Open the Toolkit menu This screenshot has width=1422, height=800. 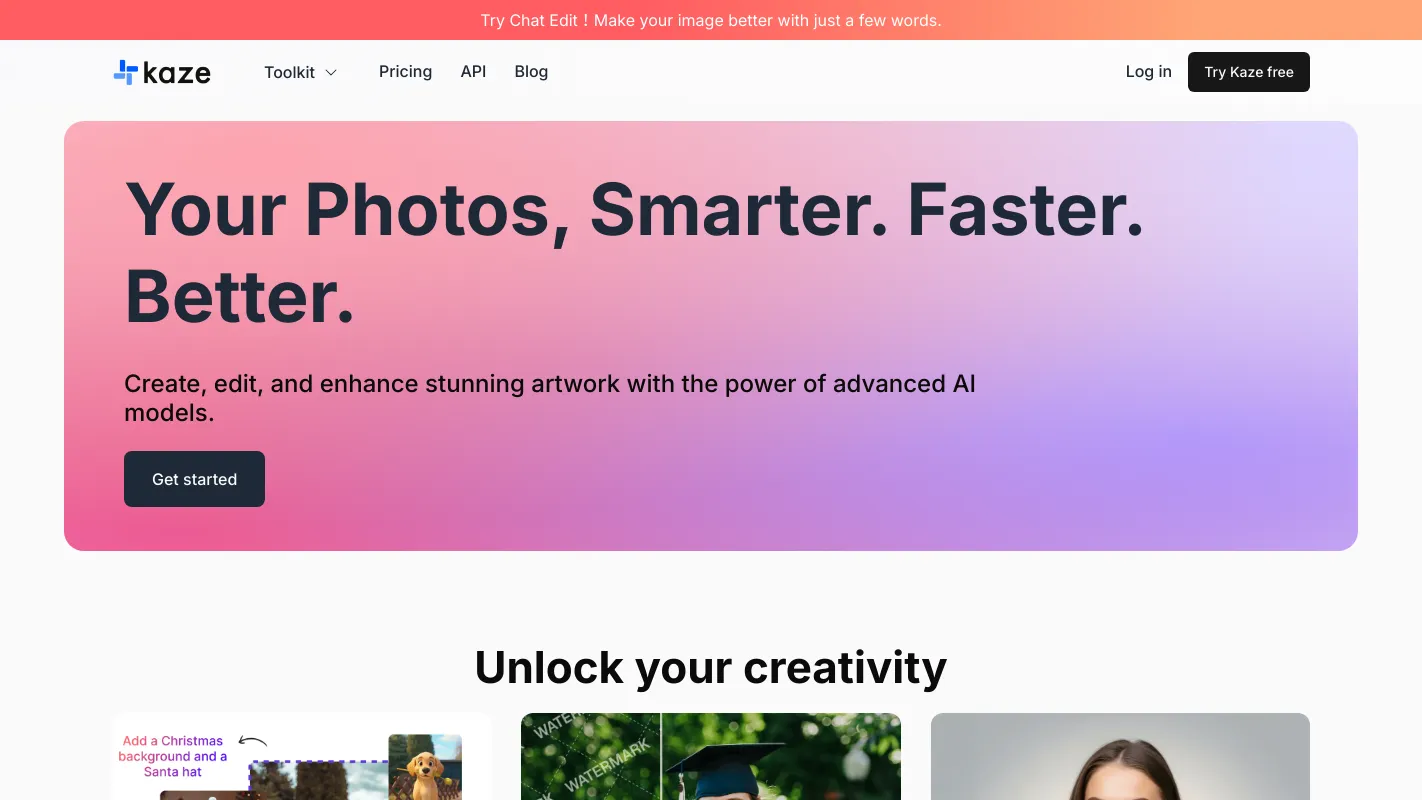point(301,72)
